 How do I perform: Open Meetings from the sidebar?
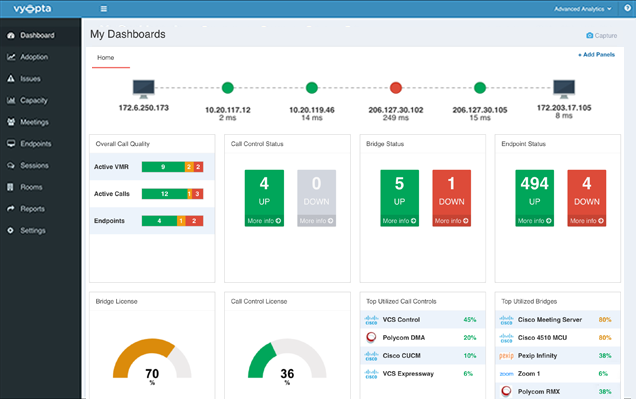point(34,122)
